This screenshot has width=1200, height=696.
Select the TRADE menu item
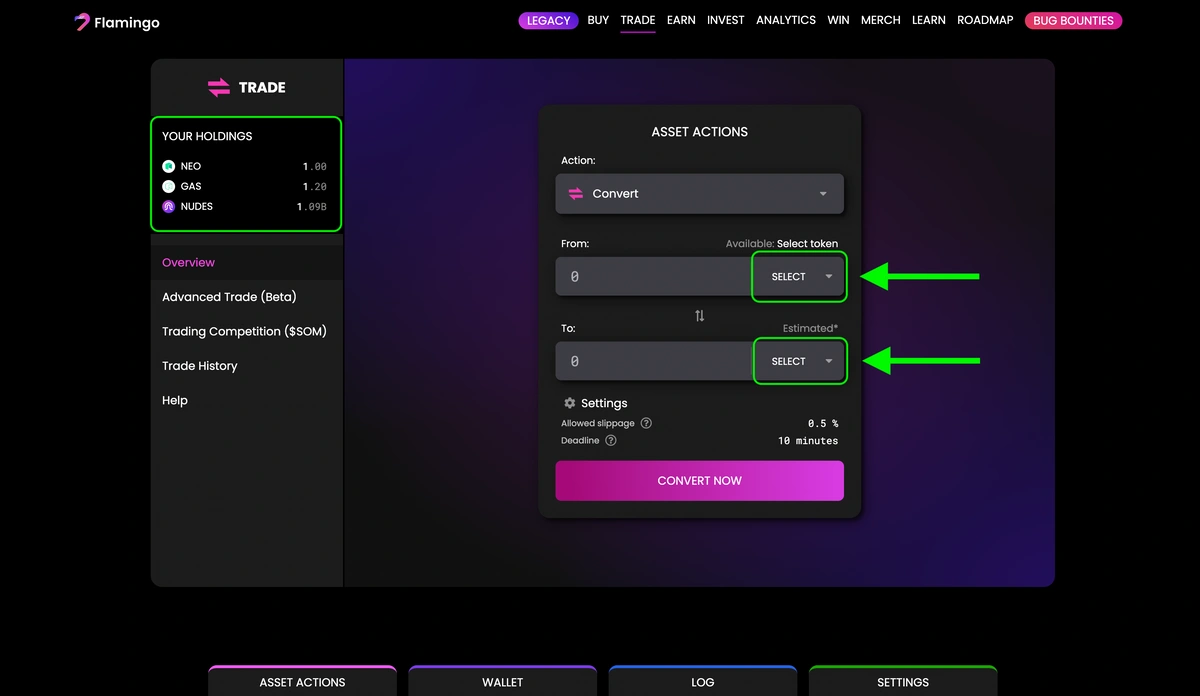pos(638,20)
